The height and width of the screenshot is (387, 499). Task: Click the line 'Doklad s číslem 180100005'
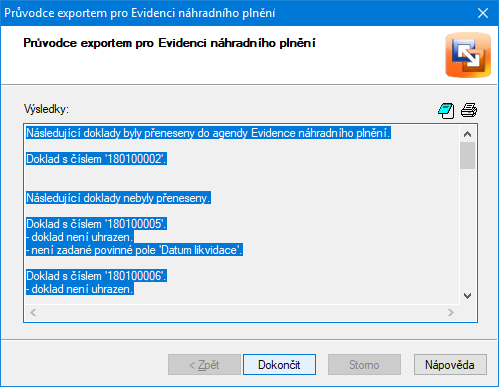(97, 224)
